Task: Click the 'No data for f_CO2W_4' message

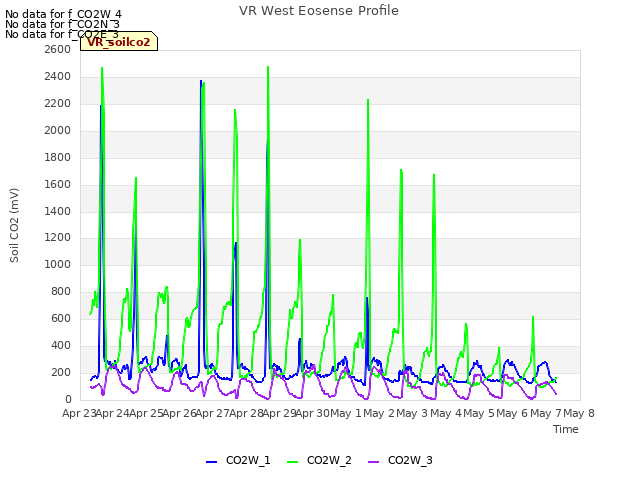Action: [63, 14]
